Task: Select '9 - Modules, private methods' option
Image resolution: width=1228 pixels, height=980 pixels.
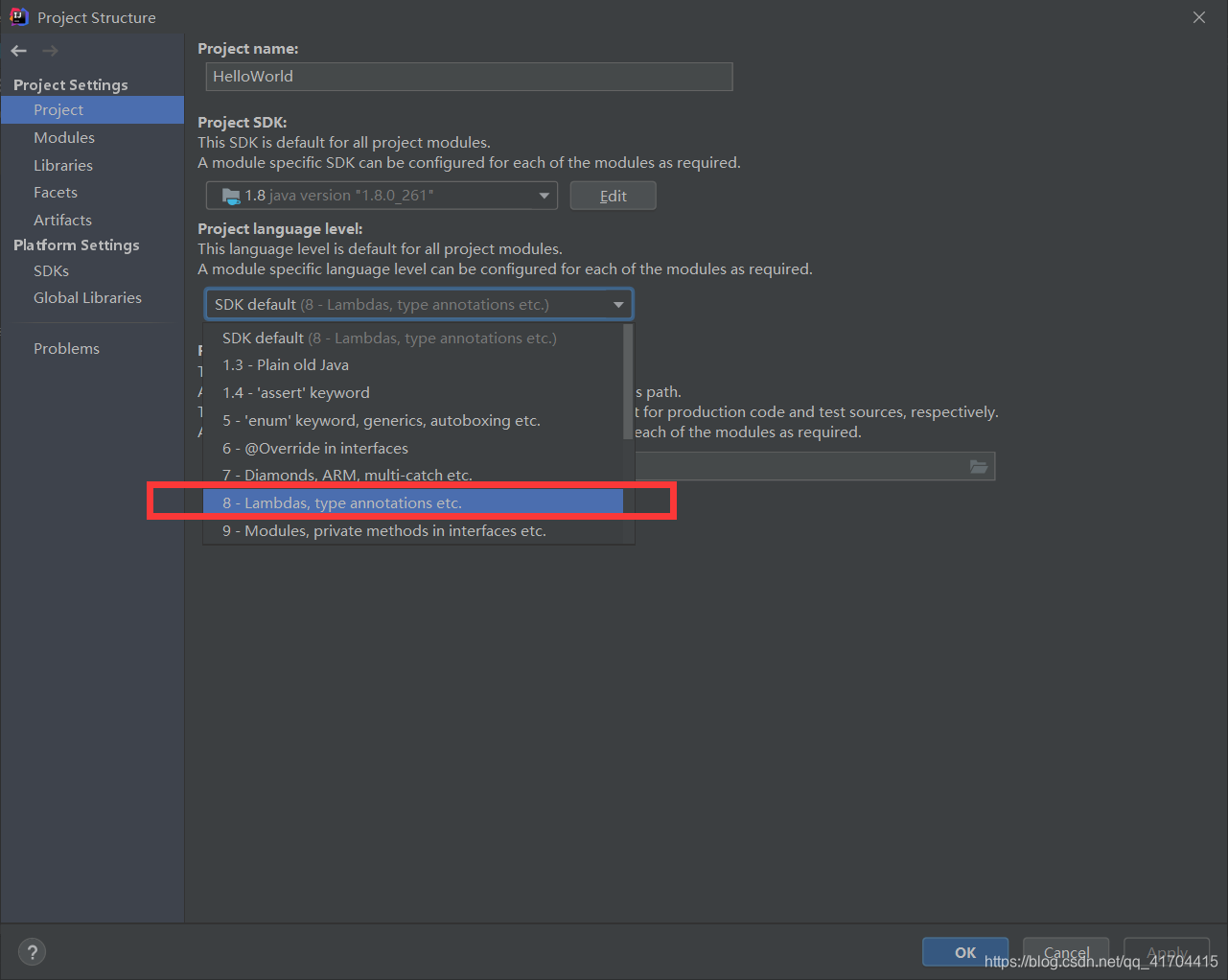Action: pos(413,531)
